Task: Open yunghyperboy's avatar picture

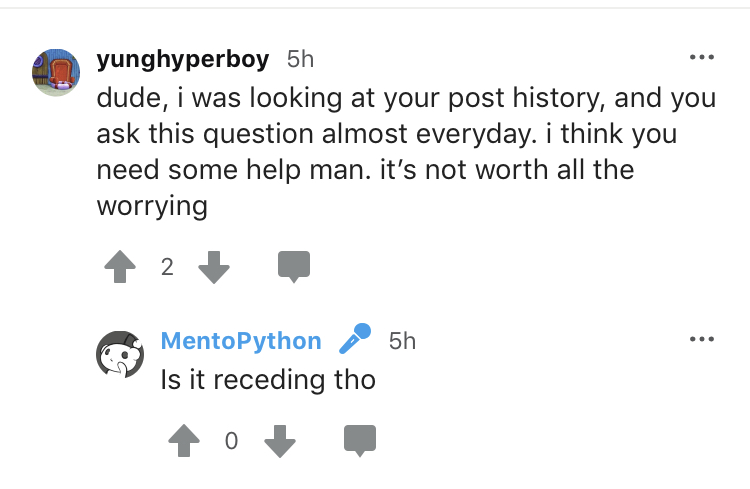Action: pos(56,72)
